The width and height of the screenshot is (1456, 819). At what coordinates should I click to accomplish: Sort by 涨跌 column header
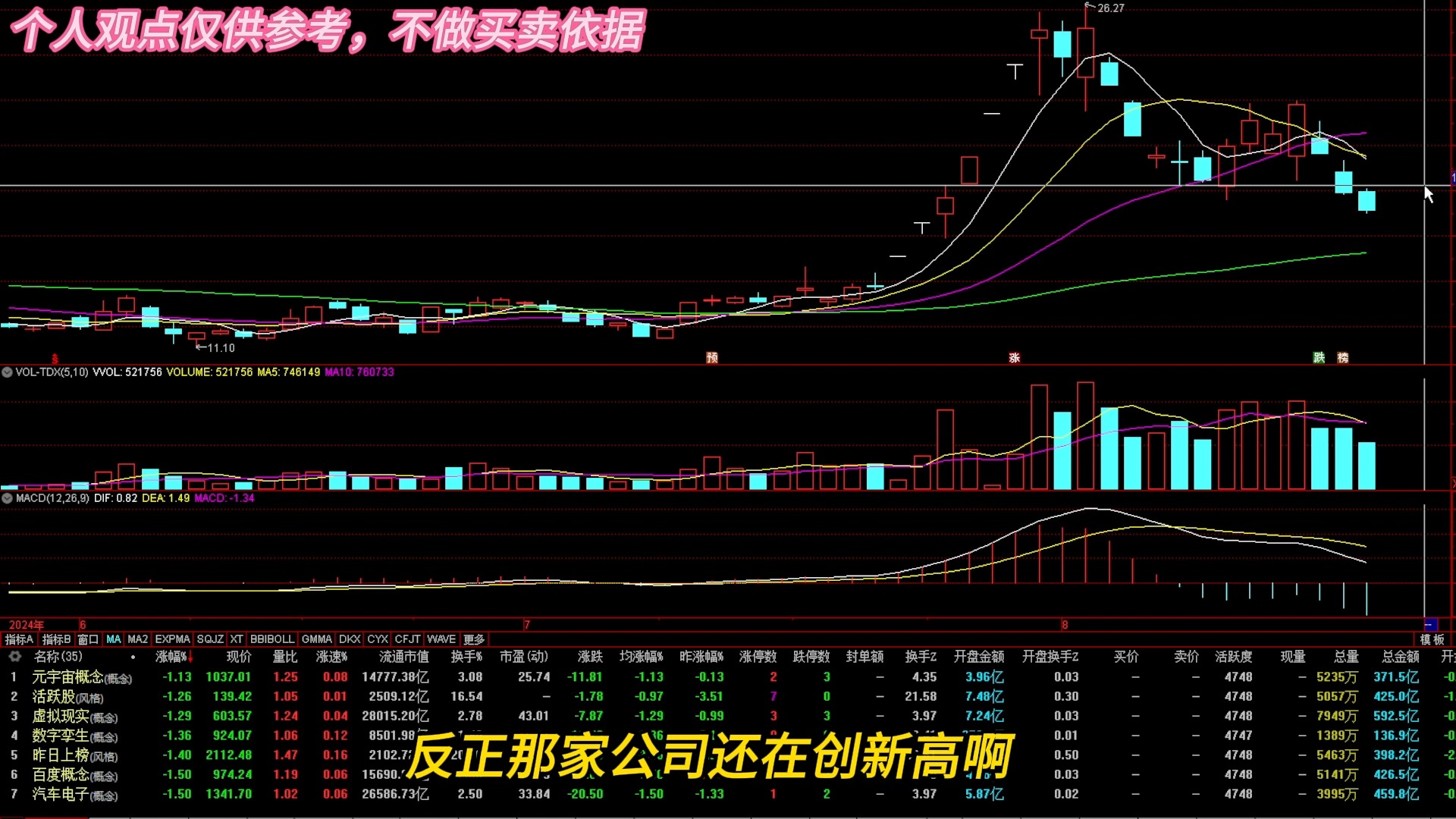(x=590, y=657)
